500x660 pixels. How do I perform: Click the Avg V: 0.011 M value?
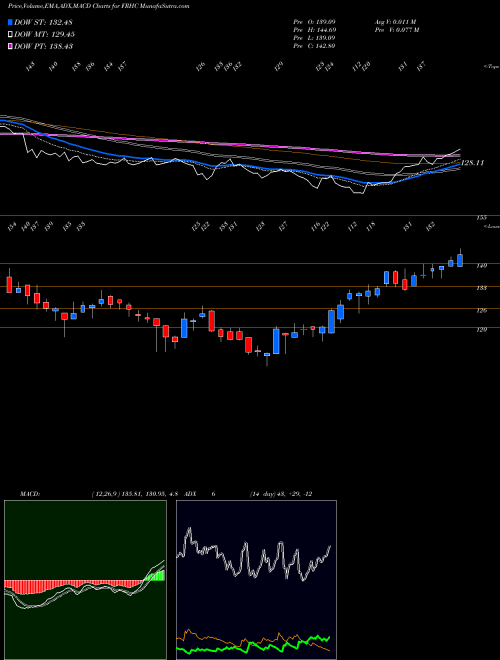coord(395,21)
